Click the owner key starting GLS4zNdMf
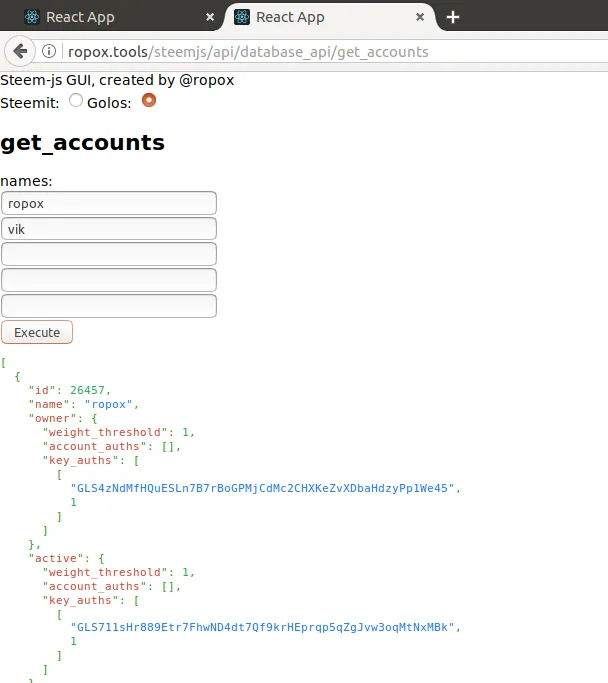The width and height of the screenshot is (608, 683). click(x=263, y=488)
